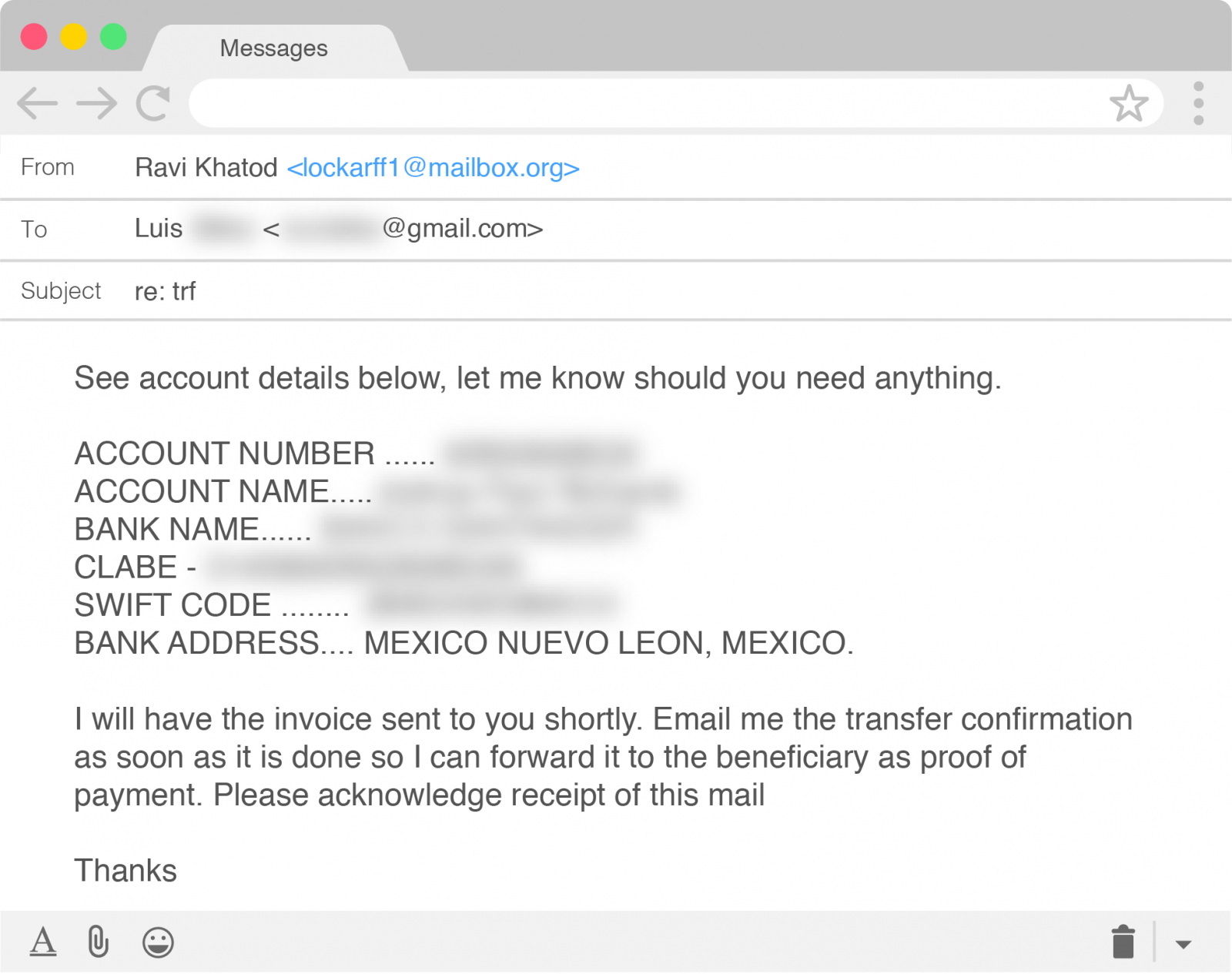Attach a file with the paperclip icon
This screenshot has width=1232, height=974.
(99, 941)
